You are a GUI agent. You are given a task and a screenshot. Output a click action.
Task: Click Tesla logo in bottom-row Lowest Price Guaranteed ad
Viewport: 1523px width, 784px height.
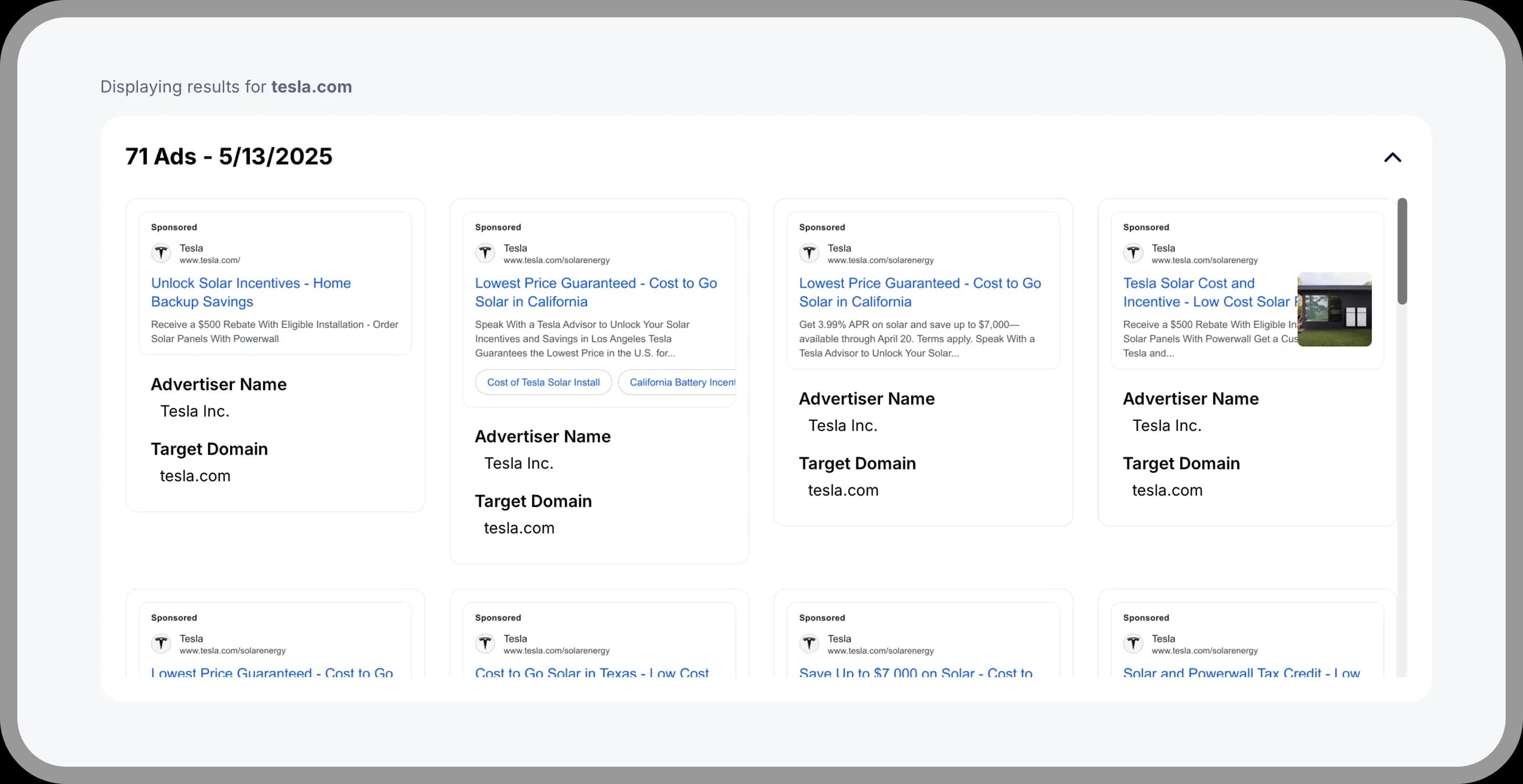click(161, 644)
